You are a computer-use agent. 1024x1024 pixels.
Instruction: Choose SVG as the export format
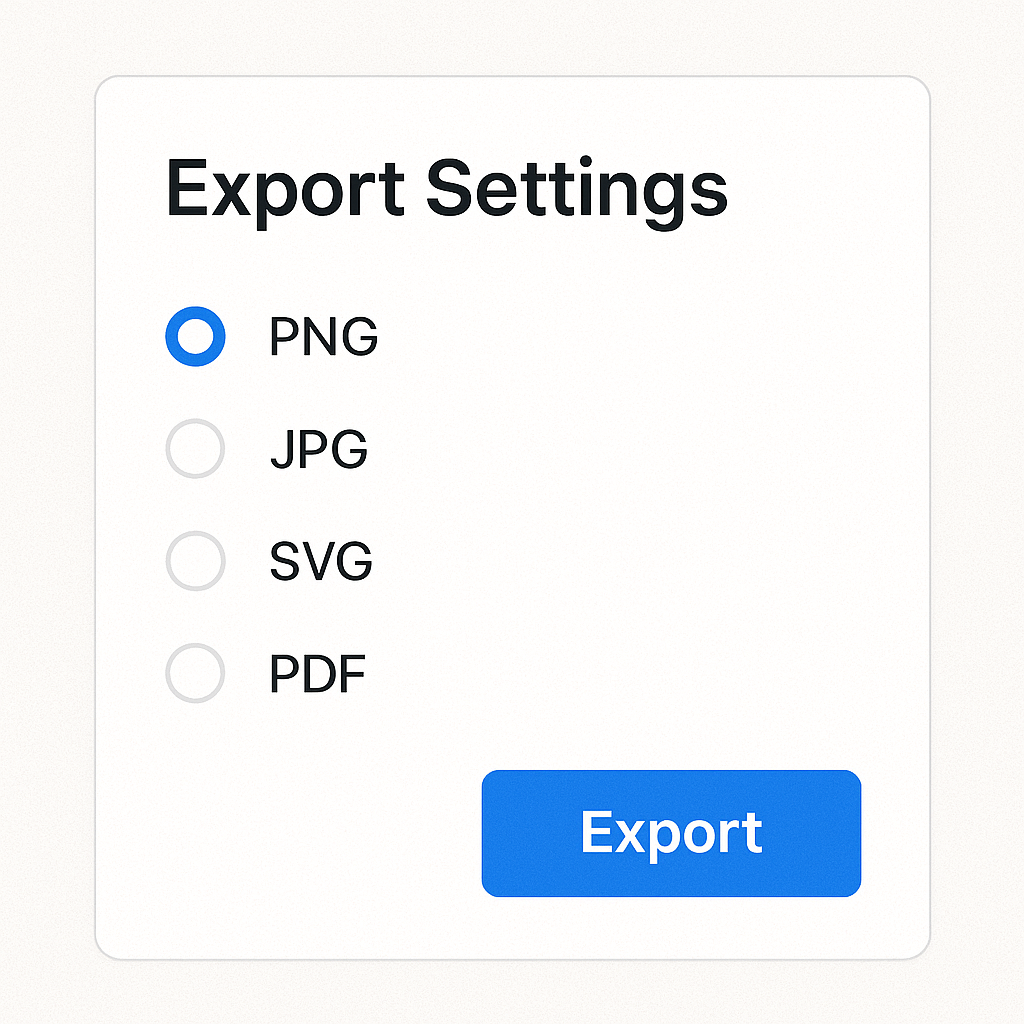pyautogui.click(x=195, y=561)
